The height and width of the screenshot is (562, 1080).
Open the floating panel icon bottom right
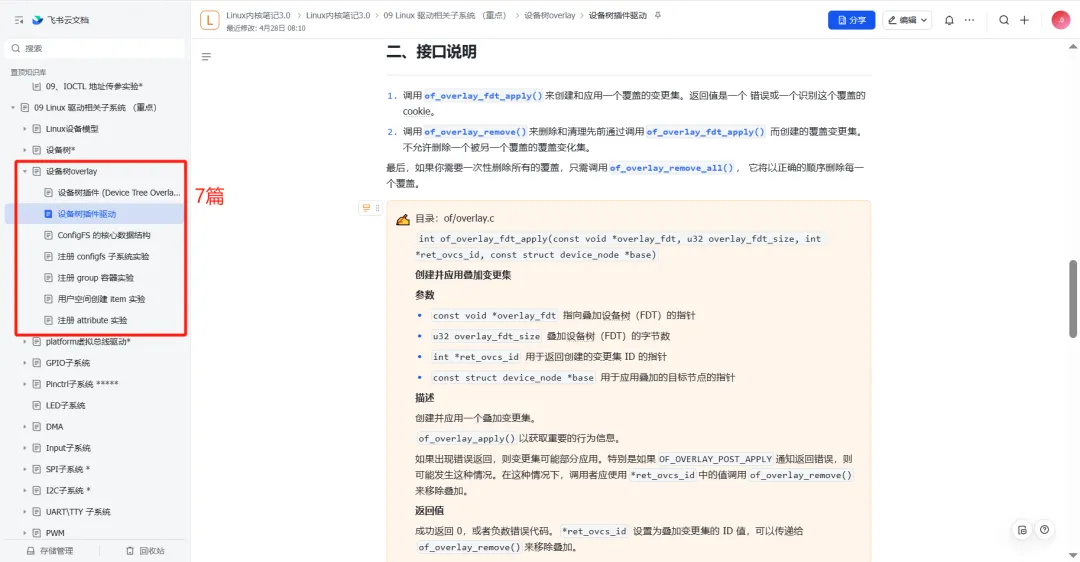tap(1022, 530)
